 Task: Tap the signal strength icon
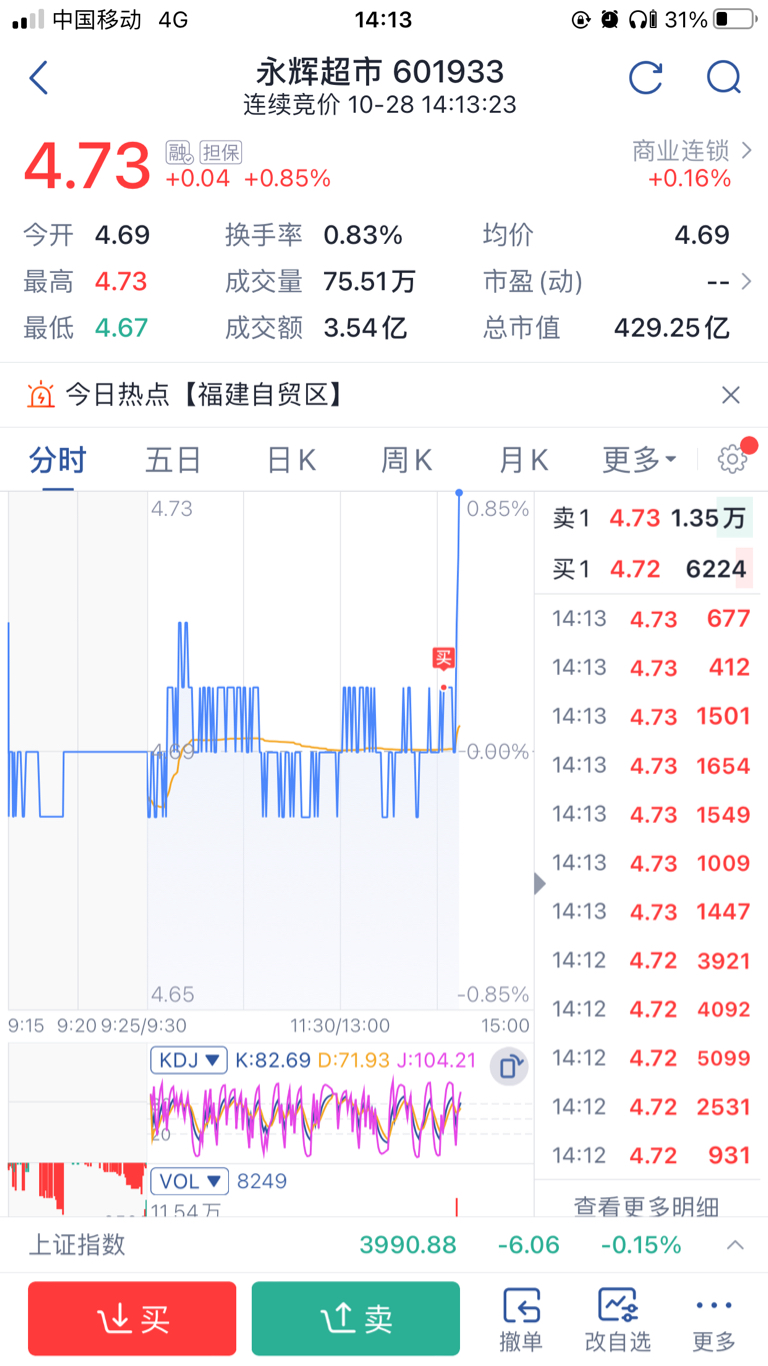pos(28,19)
